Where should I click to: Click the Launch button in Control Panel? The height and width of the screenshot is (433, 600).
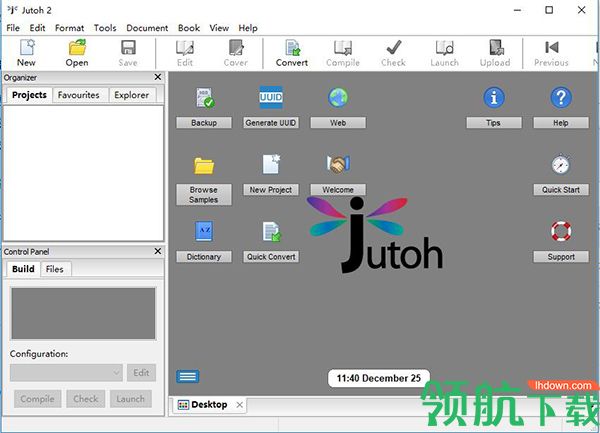130,399
